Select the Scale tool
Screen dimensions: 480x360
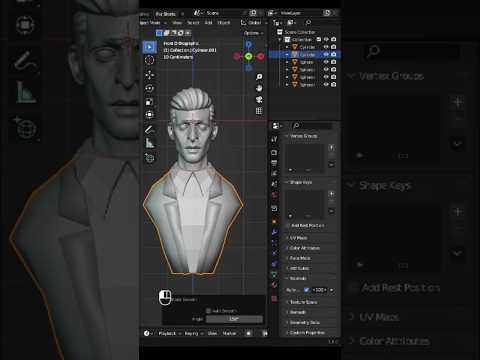tap(150, 102)
